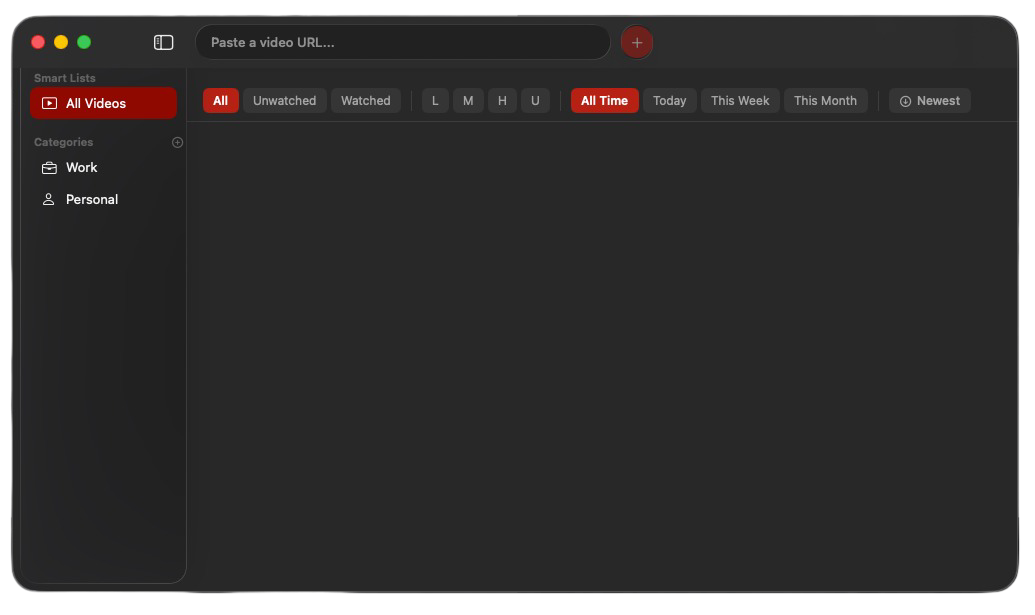Open the Work category
This screenshot has height=615, width=1035.
82,168
